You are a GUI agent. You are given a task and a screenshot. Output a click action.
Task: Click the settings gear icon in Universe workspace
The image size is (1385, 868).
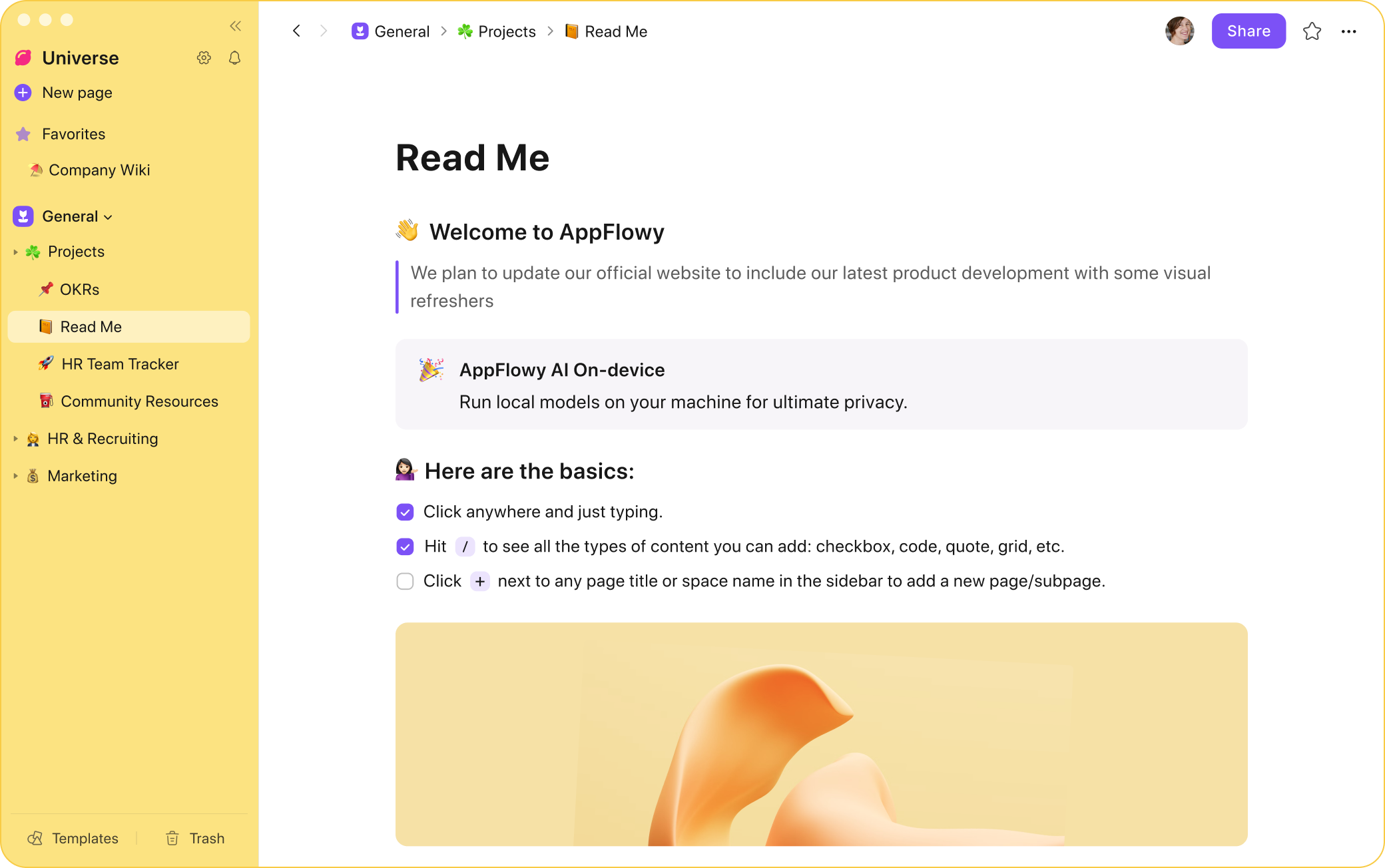204,57
